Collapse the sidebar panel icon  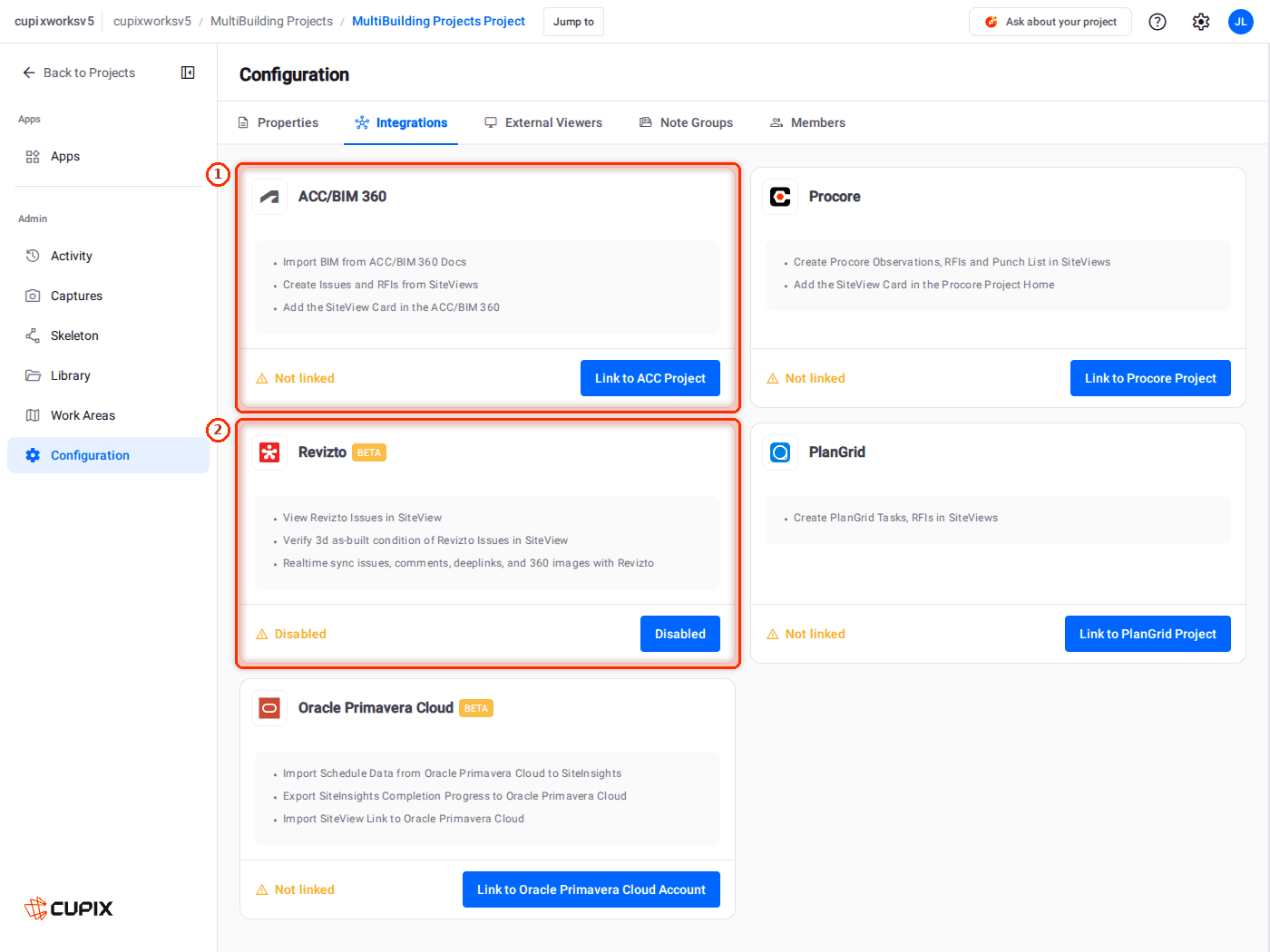(188, 73)
